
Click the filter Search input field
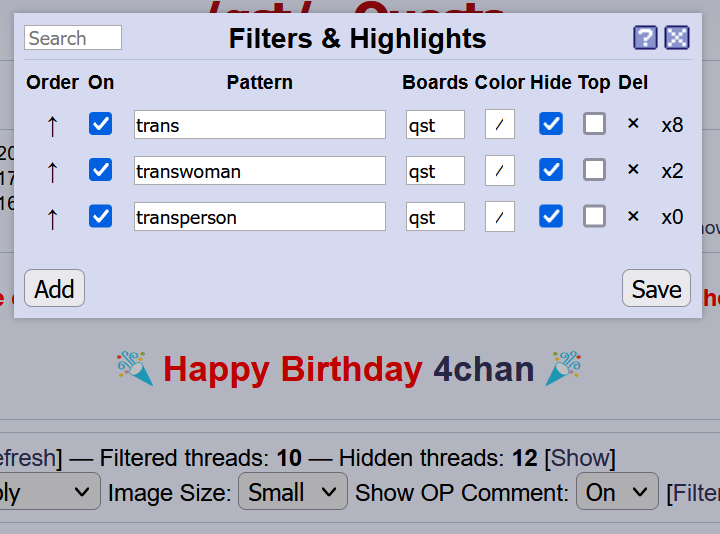tap(73, 38)
